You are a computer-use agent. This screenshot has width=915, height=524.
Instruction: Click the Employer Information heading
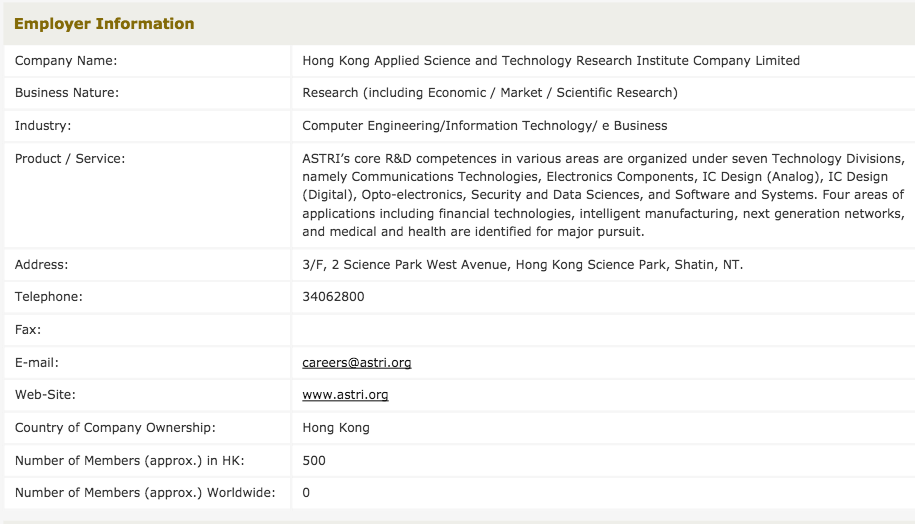104,24
